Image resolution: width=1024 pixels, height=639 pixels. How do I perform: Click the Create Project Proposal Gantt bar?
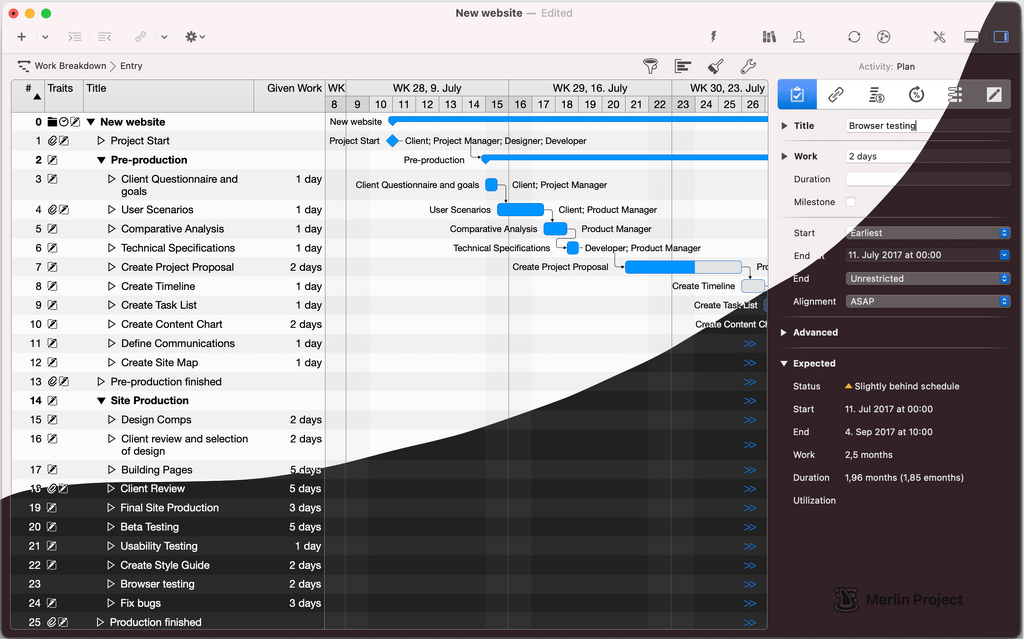point(683,267)
